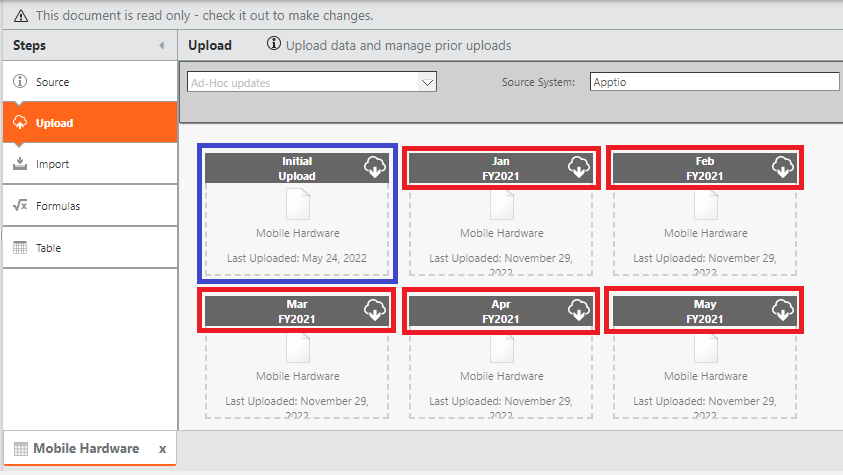The image size is (843, 475).
Task: Click the info icon beside Upload heading
Action: click(273, 45)
